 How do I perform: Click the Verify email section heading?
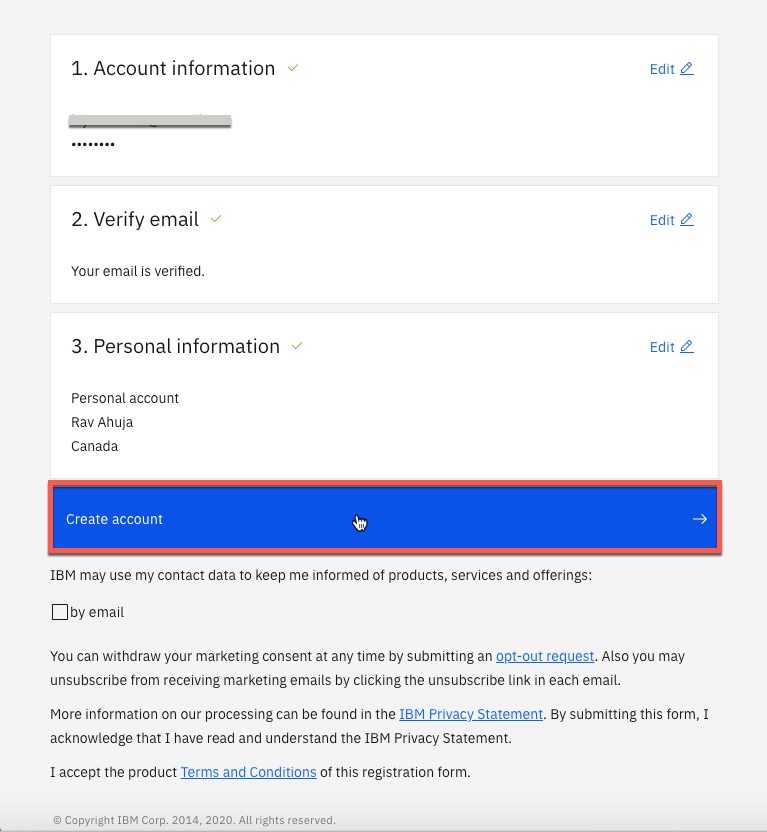coord(135,219)
